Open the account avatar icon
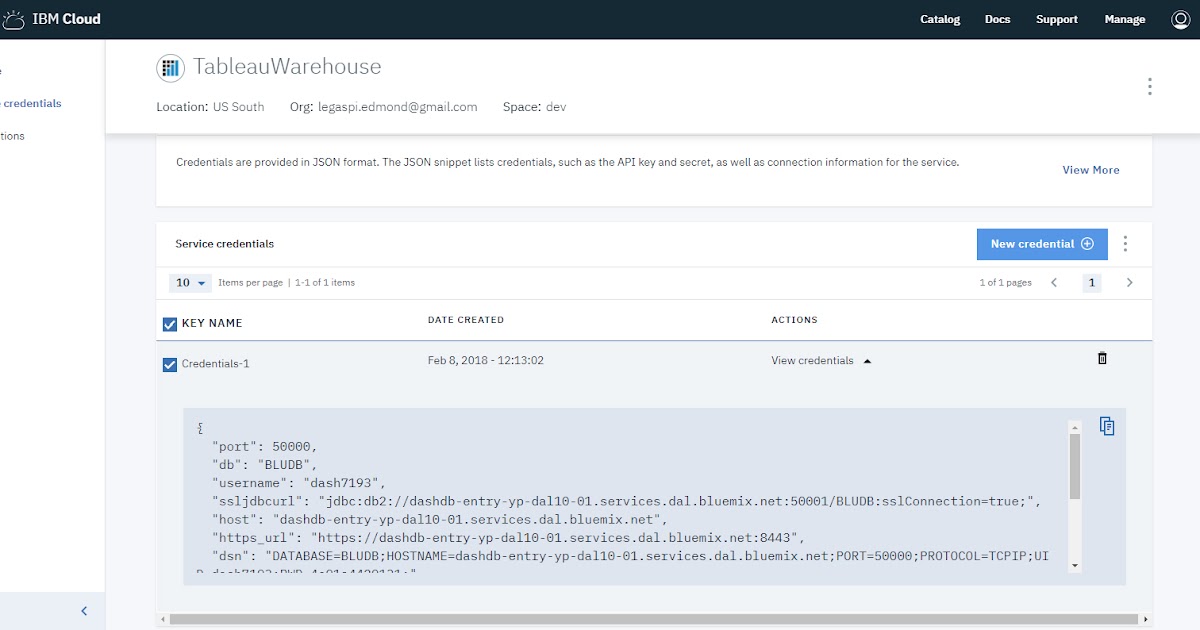The width and height of the screenshot is (1200, 630). coord(1181,18)
